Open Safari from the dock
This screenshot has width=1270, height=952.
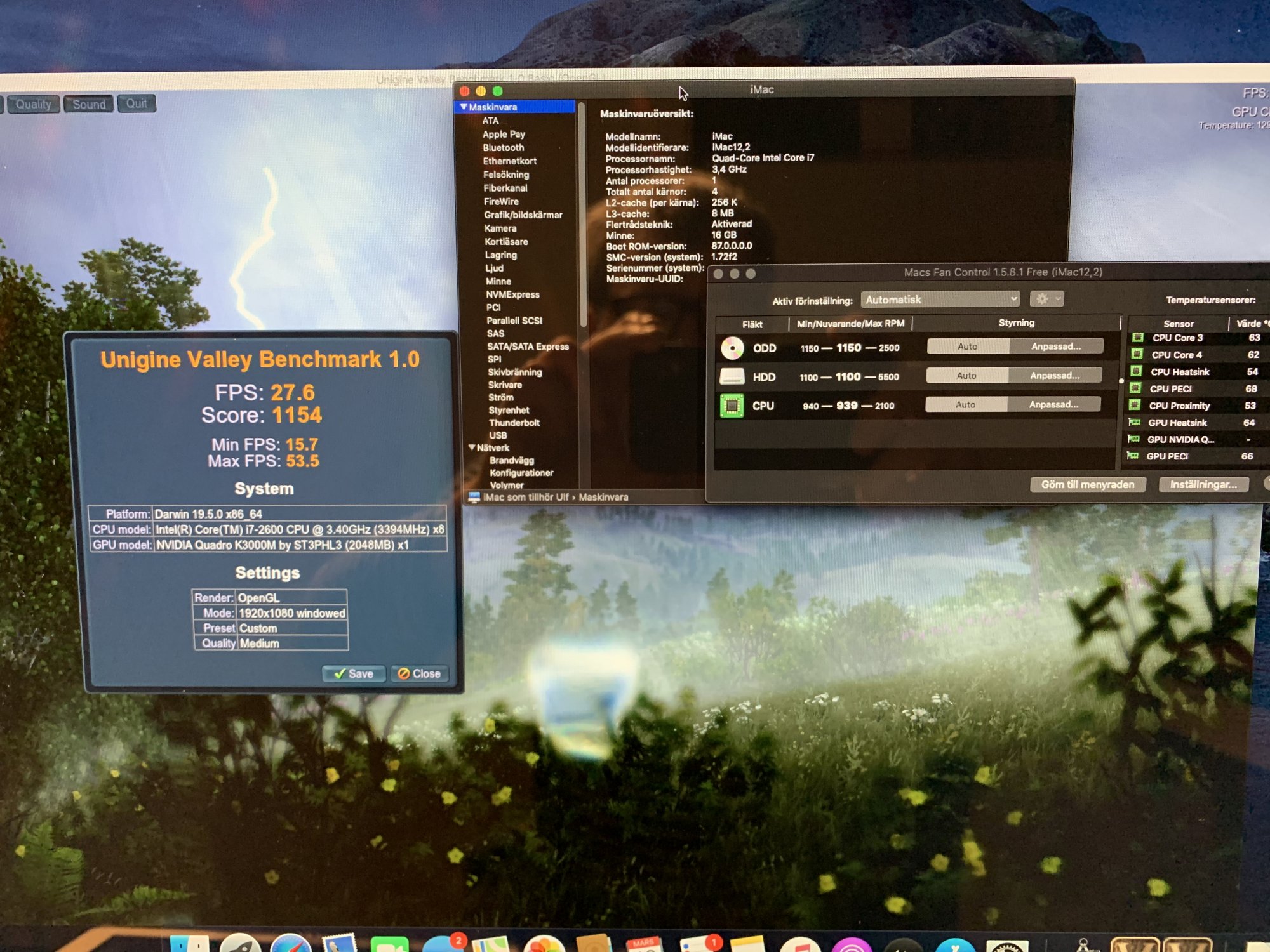(x=290, y=944)
